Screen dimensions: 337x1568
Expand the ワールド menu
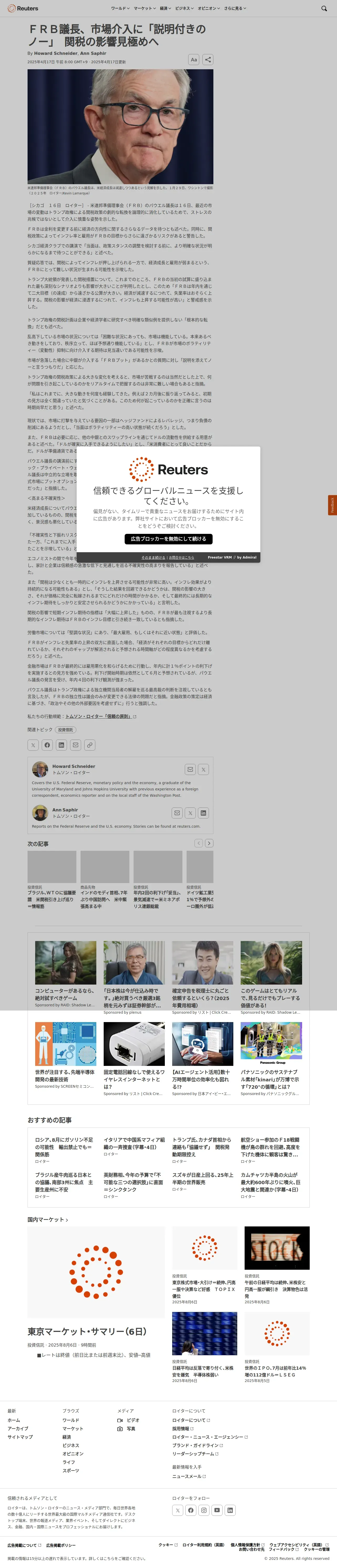pyautogui.click(x=120, y=8)
